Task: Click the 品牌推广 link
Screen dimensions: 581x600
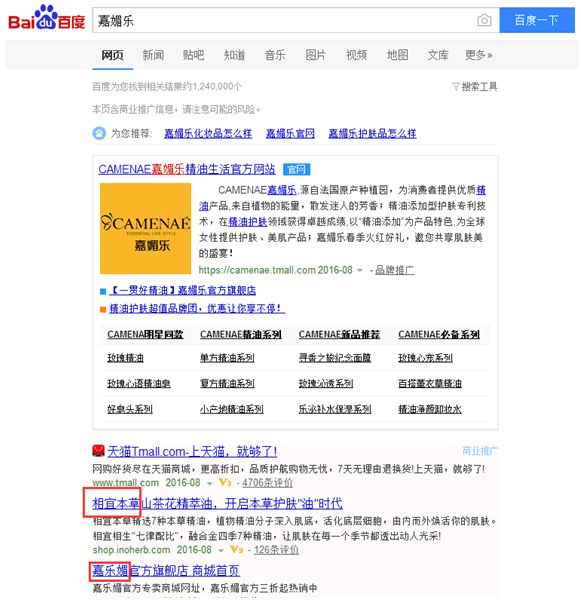Action: click(395, 270)
